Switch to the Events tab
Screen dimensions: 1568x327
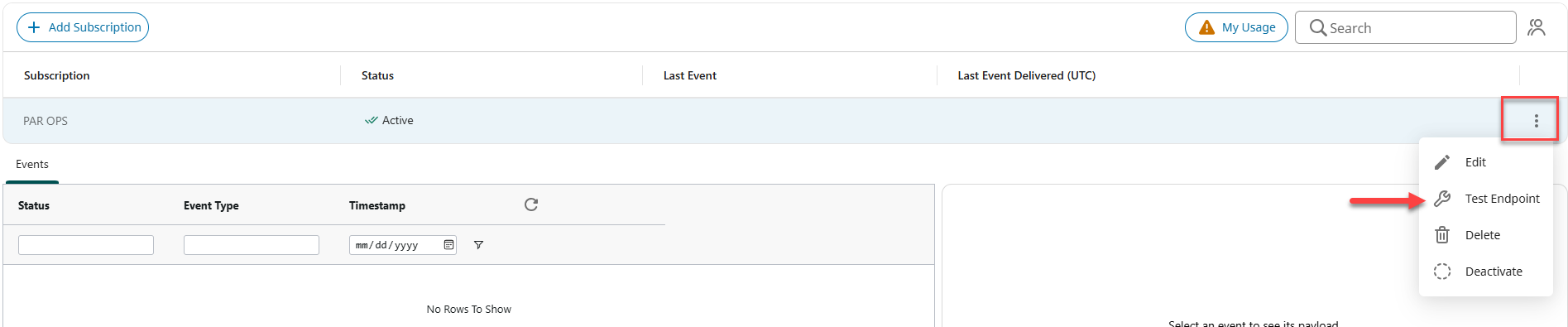coord(32,165)
